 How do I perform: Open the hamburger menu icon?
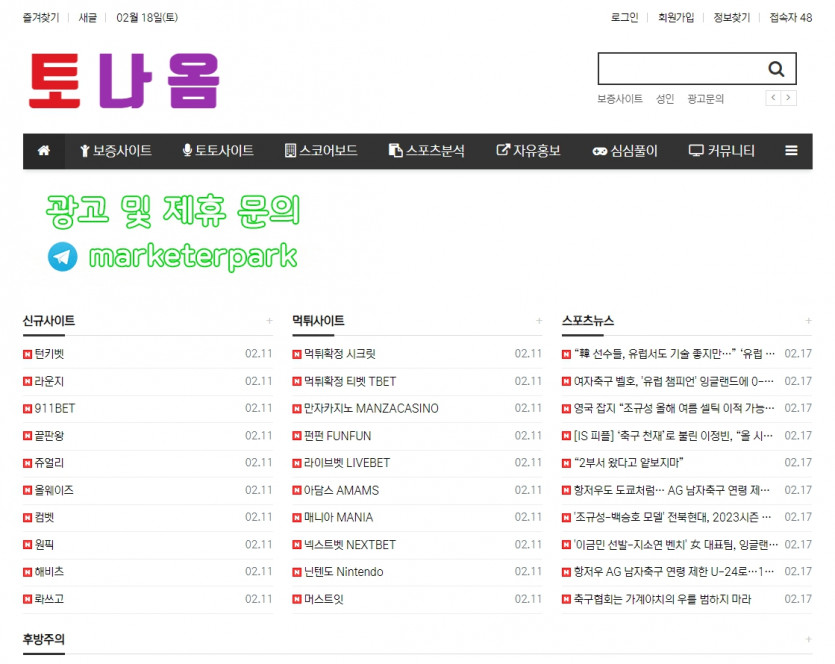[791, 151]
